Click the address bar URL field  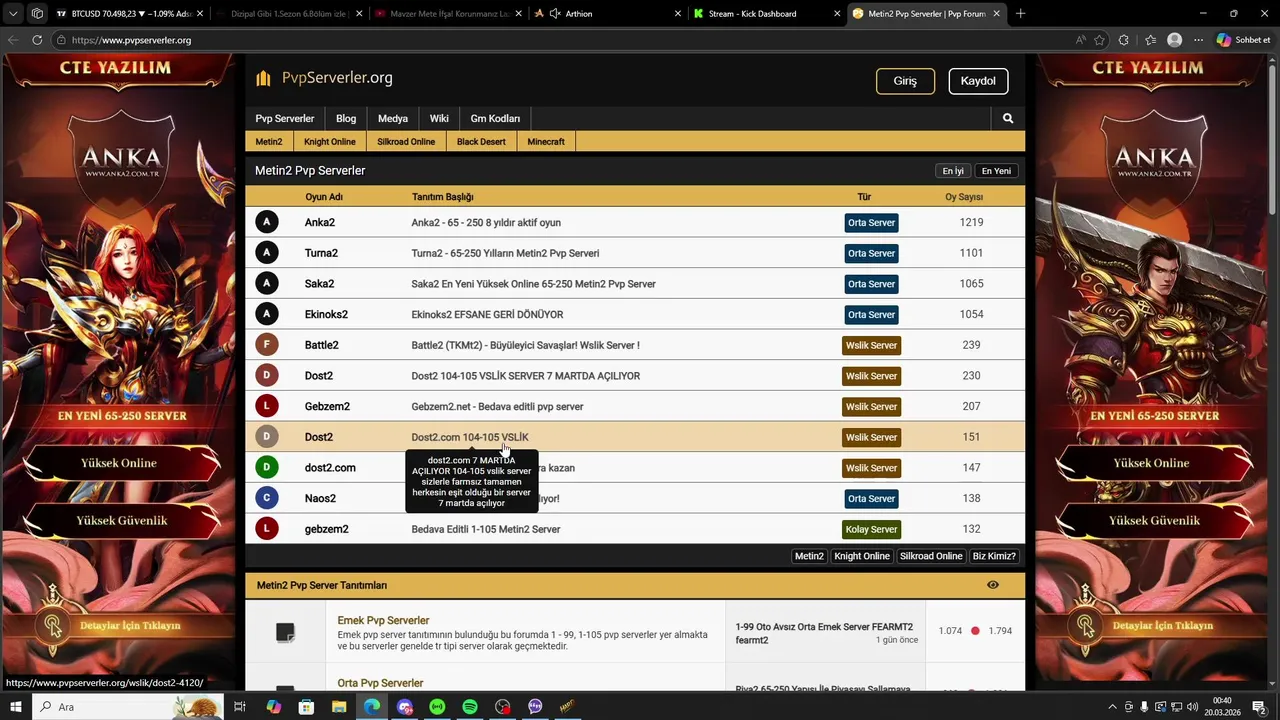[560, 40]
